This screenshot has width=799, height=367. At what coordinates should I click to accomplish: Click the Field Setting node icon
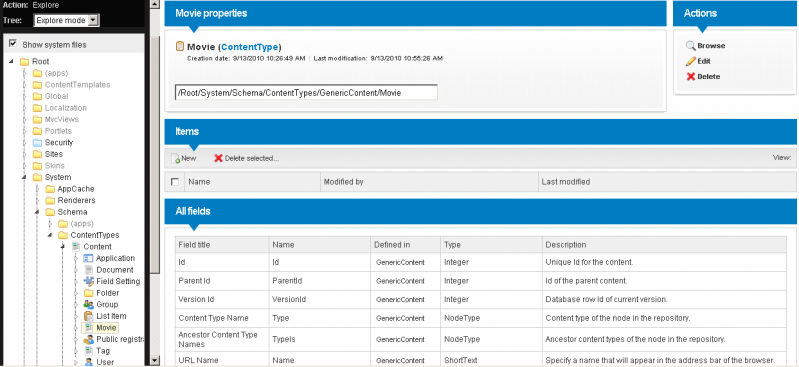coord(88,281)
